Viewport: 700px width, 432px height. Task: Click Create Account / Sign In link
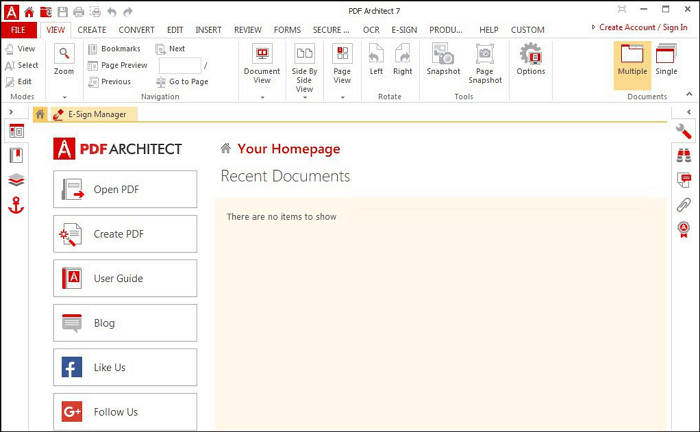point(643,28)
